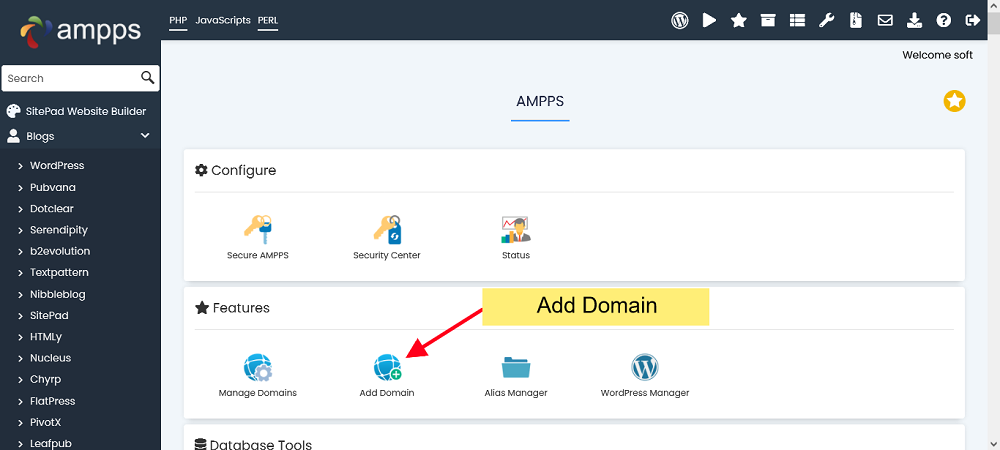
Task: Click the yellow star favorite badge
Action: pos(954,101)
